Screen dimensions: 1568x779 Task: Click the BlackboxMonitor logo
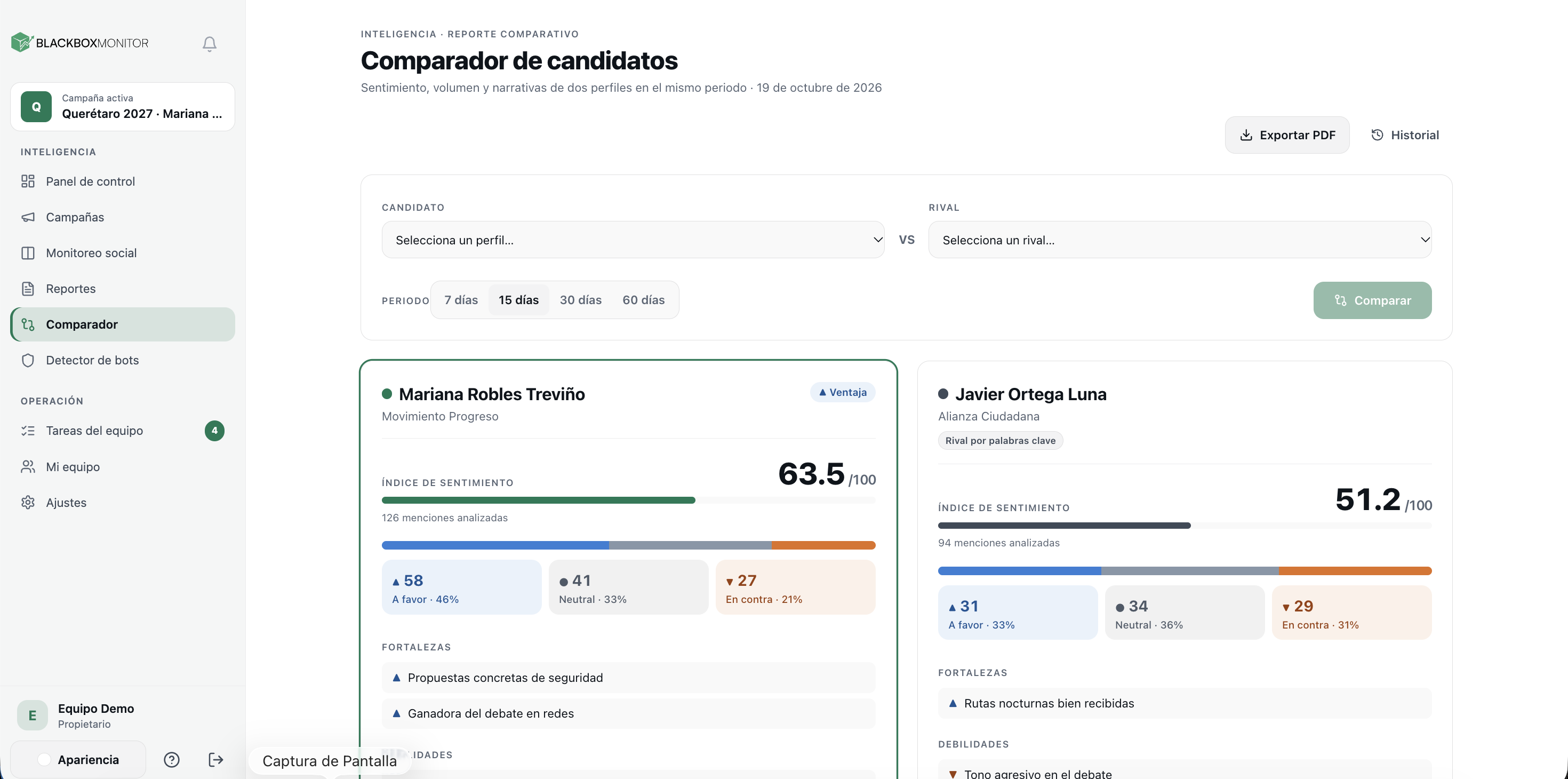click(x=80, y=43)
